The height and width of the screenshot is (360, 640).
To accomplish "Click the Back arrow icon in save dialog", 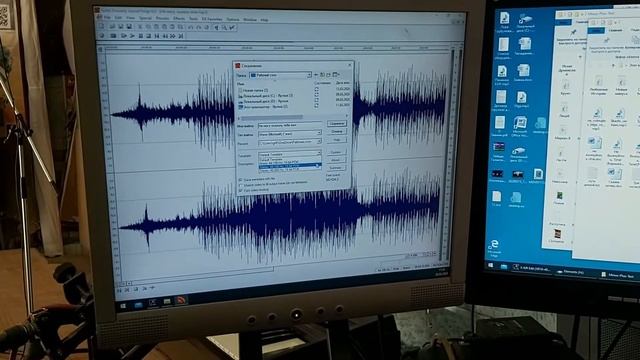I will (316, 75).
